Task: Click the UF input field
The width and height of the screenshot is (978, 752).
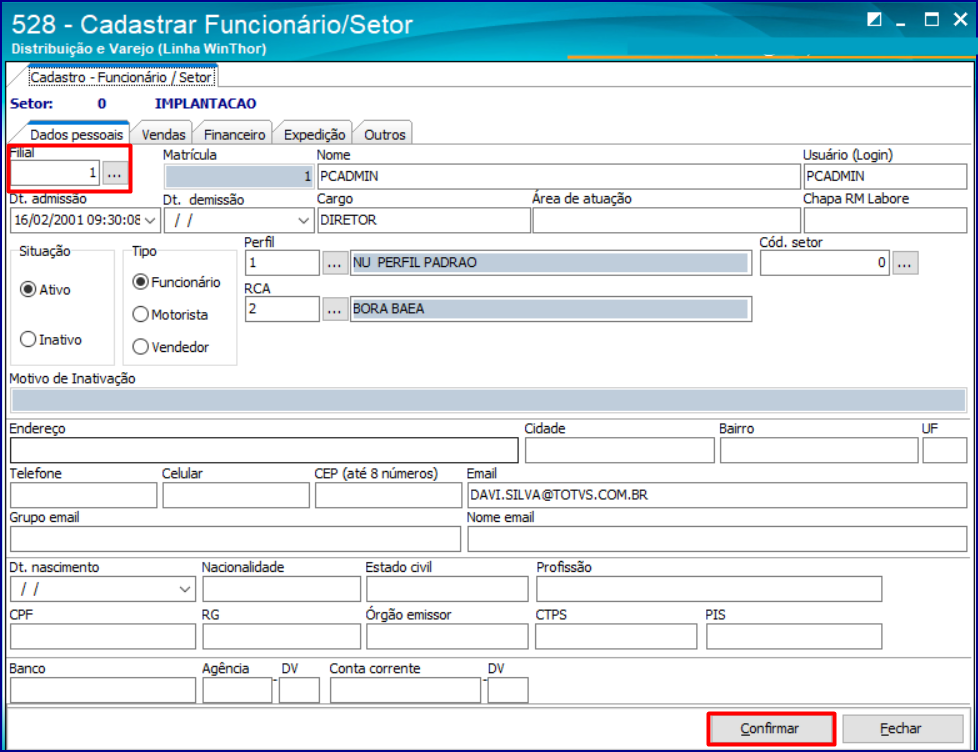Action: pos(944,450)
